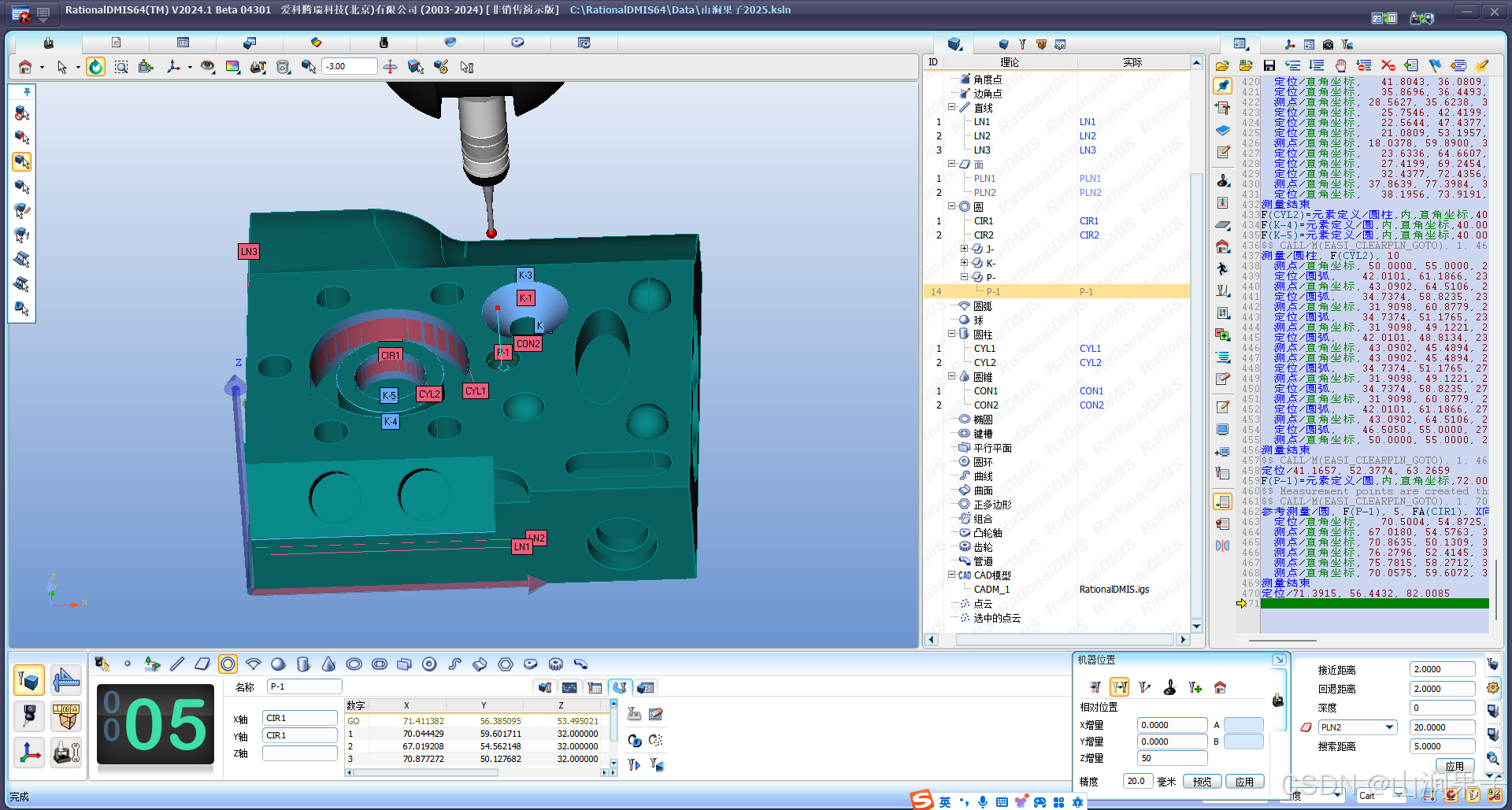This screenshot has height=810, width=1512.
Task: Click the home view icon in toolbar
Action: (x=25, y=67)
